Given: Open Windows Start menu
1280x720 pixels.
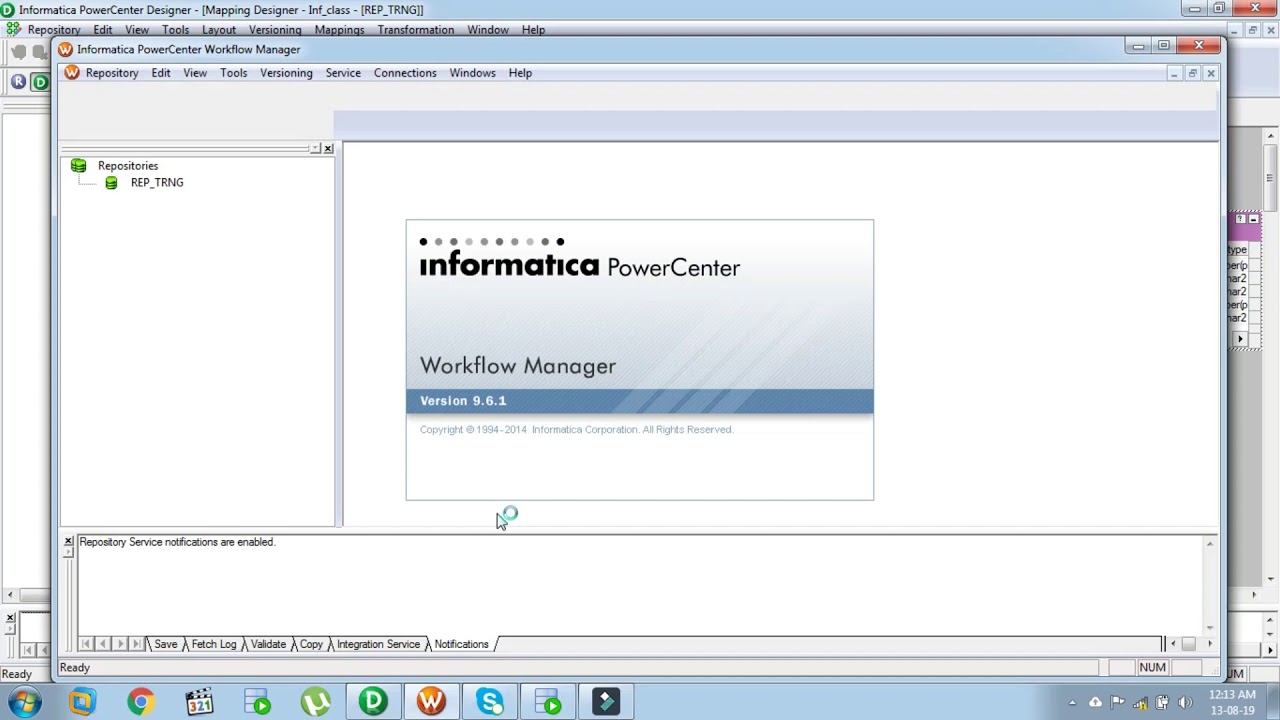Looking at the screenshot, I should tap(23, 702).
